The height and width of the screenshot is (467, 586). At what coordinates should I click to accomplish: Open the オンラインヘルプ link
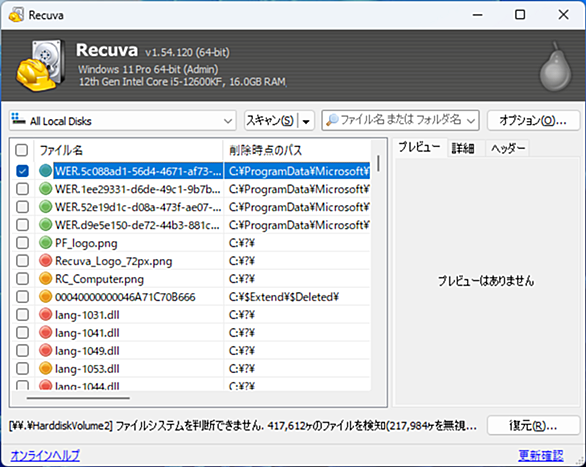(45, 455)
